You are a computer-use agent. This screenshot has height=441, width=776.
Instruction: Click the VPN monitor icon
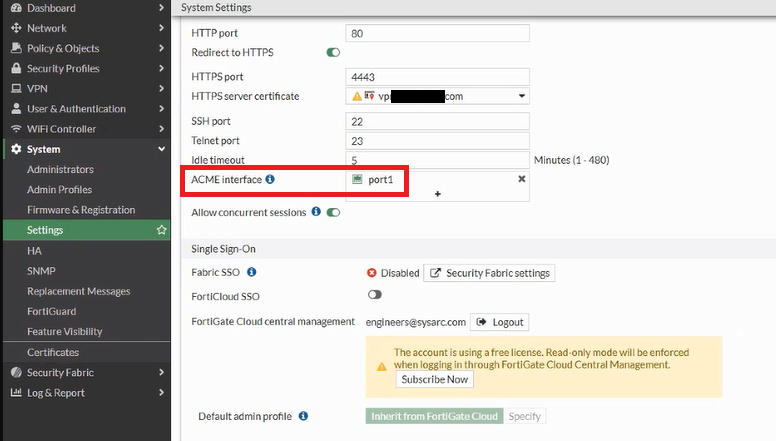16,89
